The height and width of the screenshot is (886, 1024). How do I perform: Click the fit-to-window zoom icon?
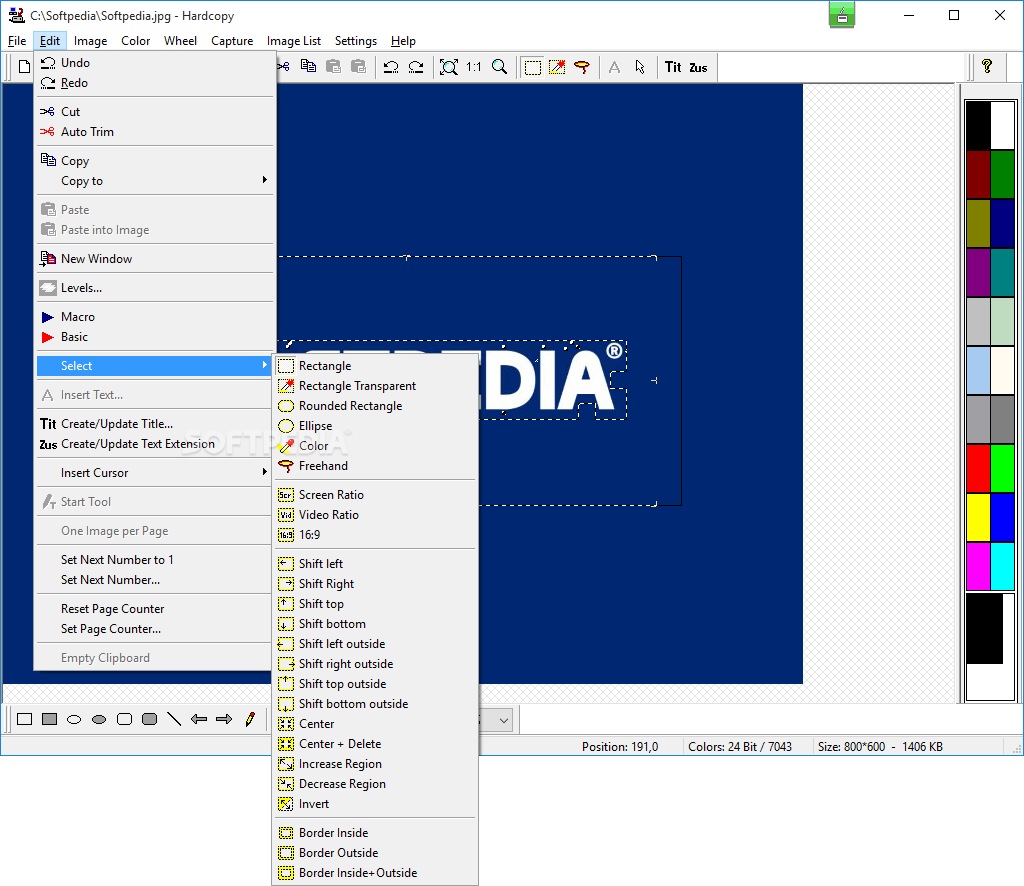coord(449,67)
